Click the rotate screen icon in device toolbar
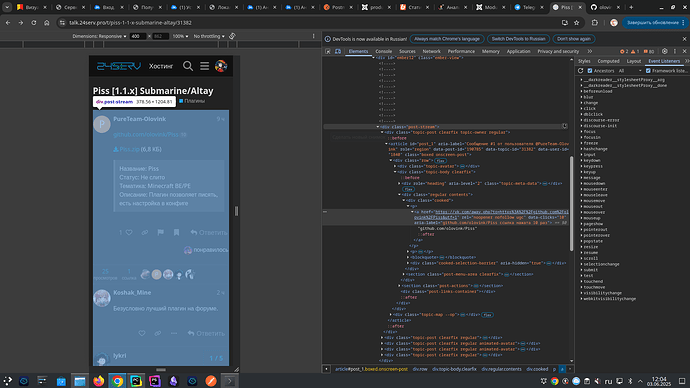This screenshot has height=388, width=690. pos(232,36)
